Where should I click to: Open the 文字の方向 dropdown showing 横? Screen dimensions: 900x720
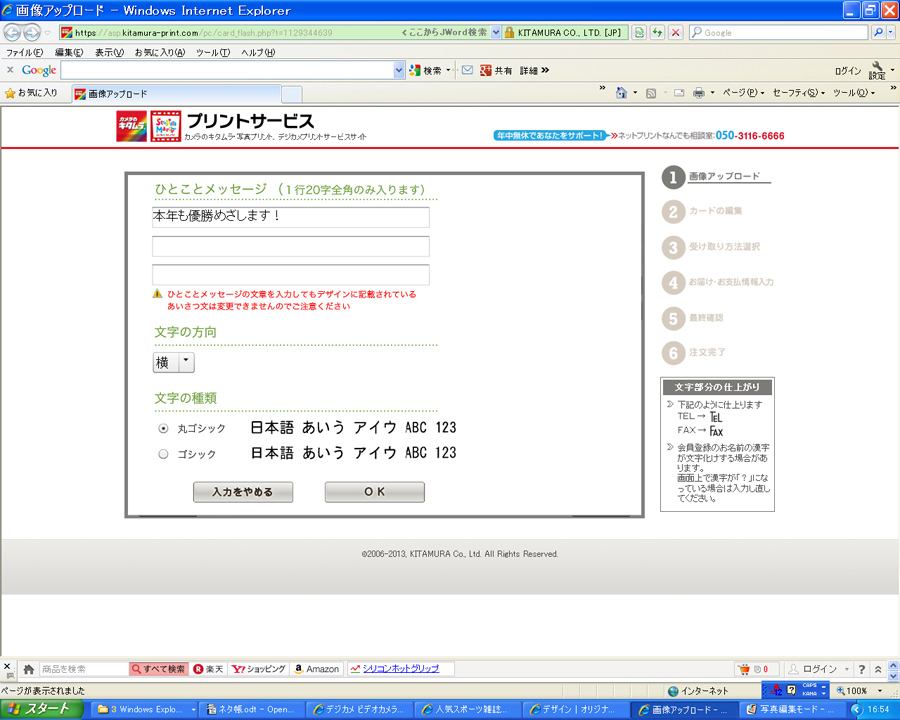pyautogui.click(x=173, y=363)
